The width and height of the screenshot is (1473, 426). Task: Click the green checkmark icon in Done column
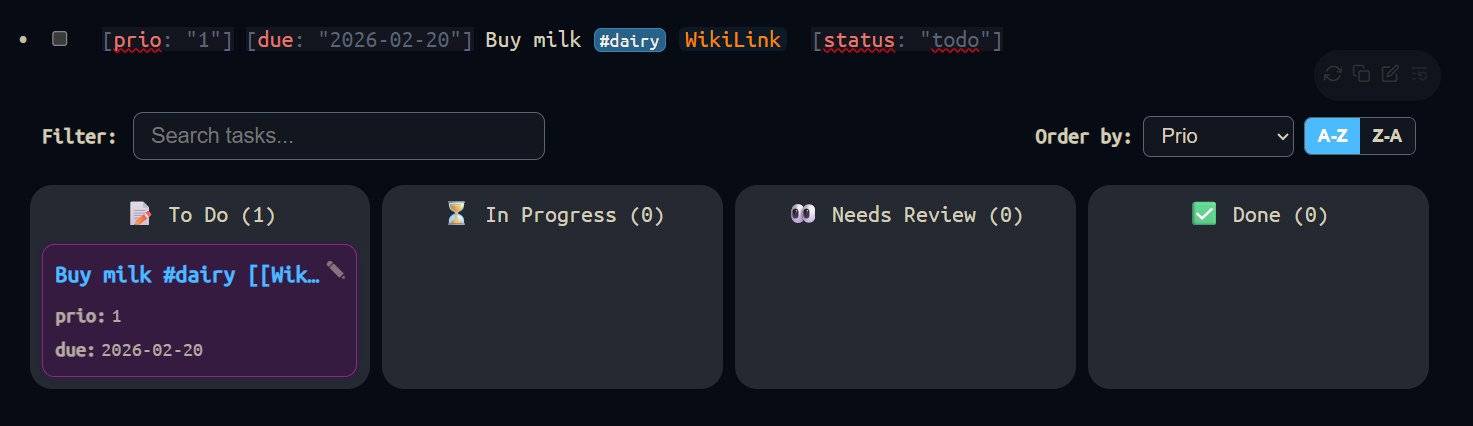1204,214
